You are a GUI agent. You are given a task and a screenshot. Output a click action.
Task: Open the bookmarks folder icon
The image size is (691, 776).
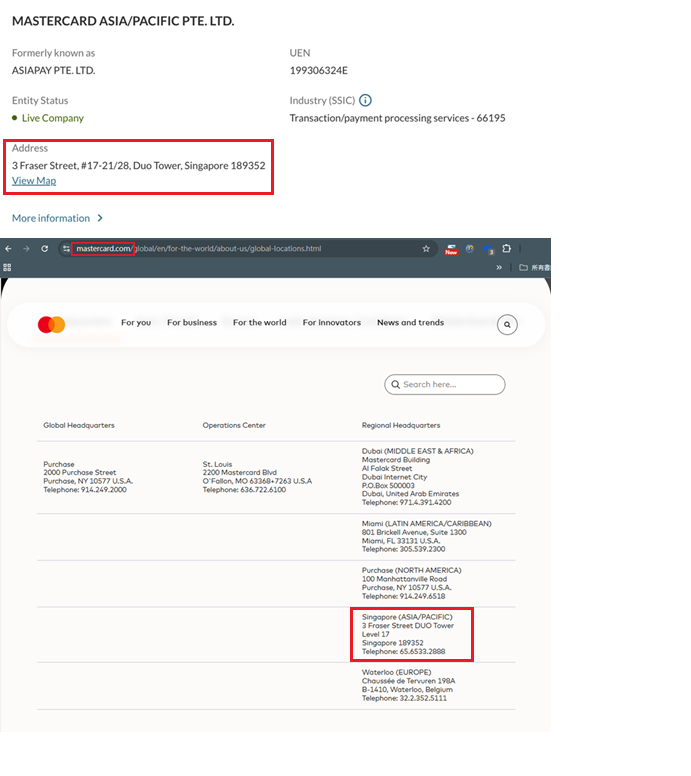tap(524, 267)
